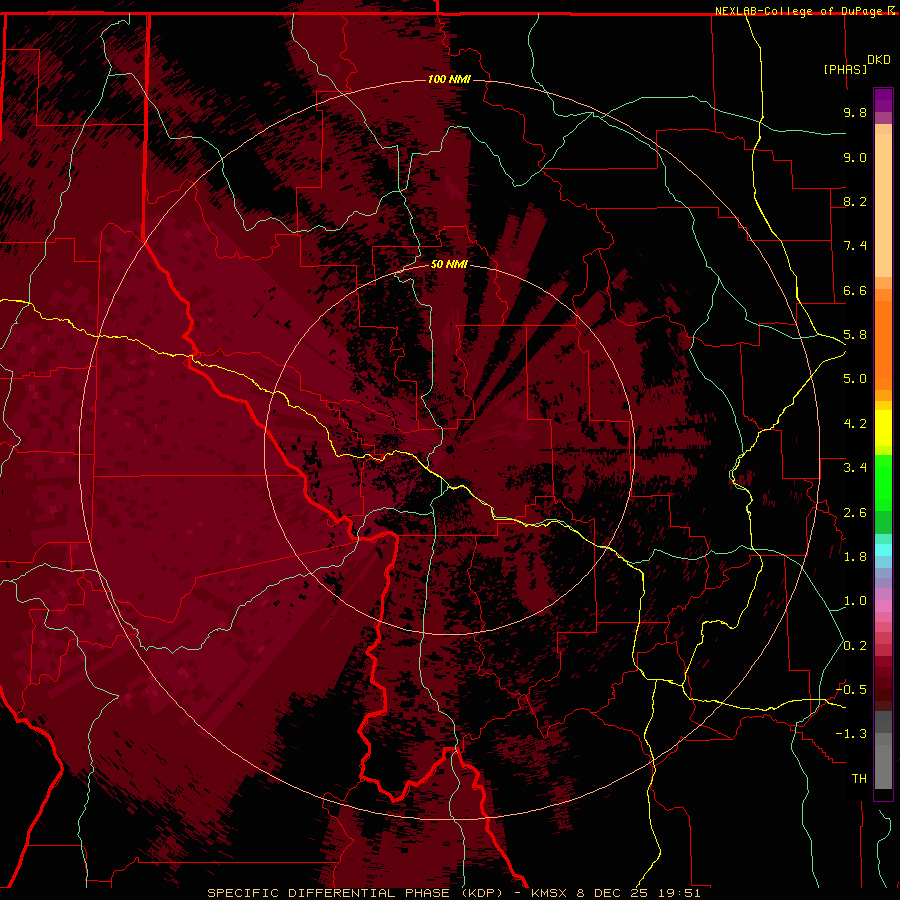Click the 100 NMI range ring label
This screenshot has height=900, width=900.
click(449, 79)
